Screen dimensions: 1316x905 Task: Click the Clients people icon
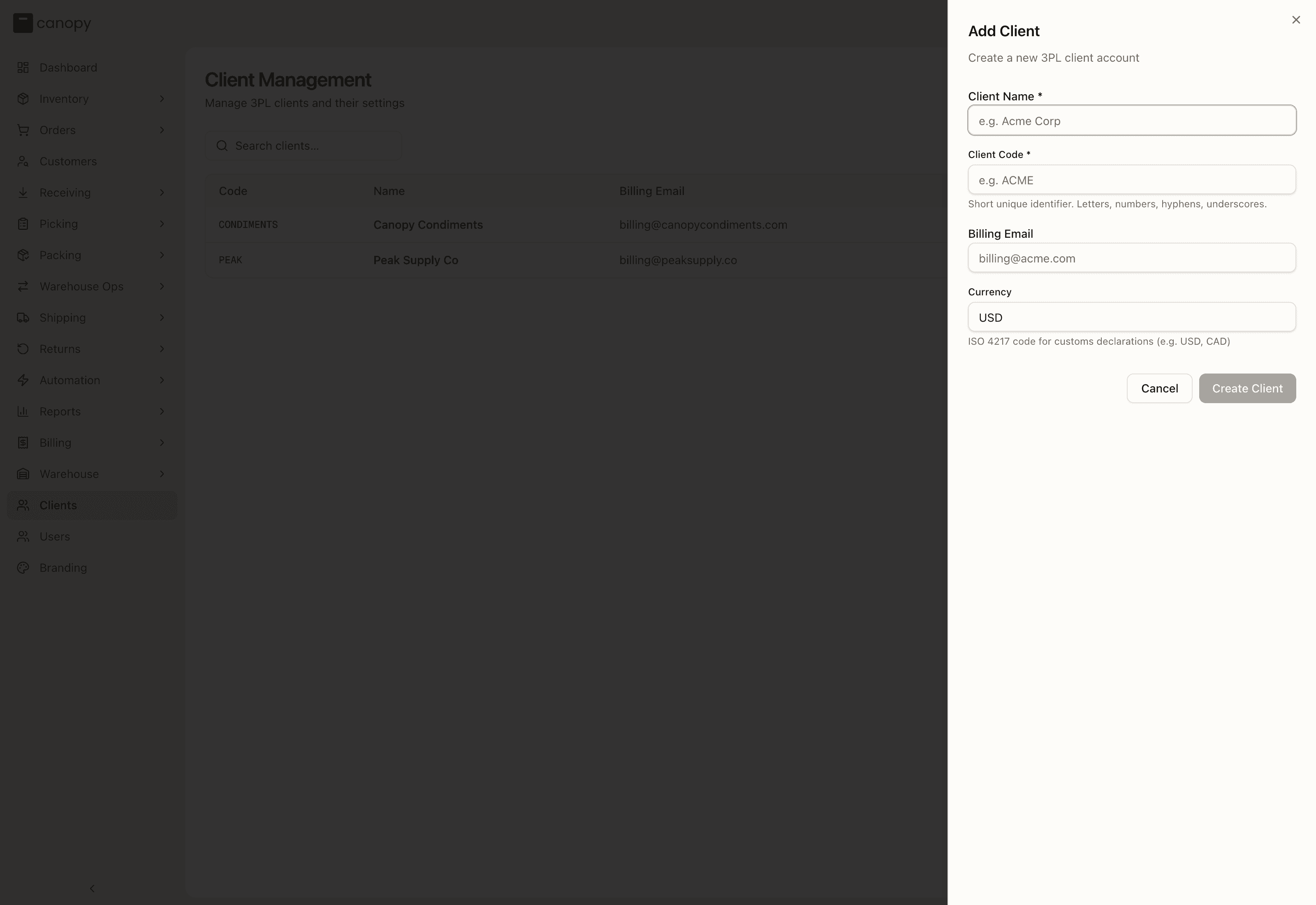(23, 505)
